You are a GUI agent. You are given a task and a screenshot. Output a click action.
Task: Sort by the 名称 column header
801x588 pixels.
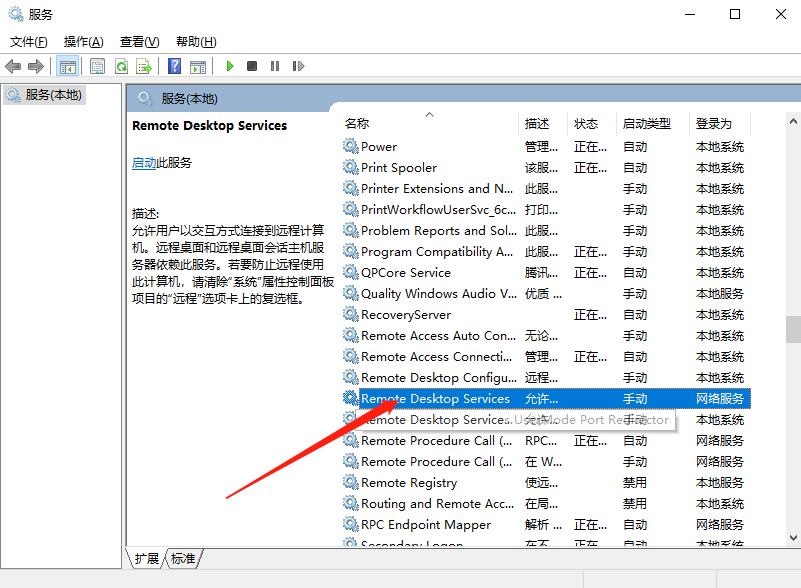point(357,124)
